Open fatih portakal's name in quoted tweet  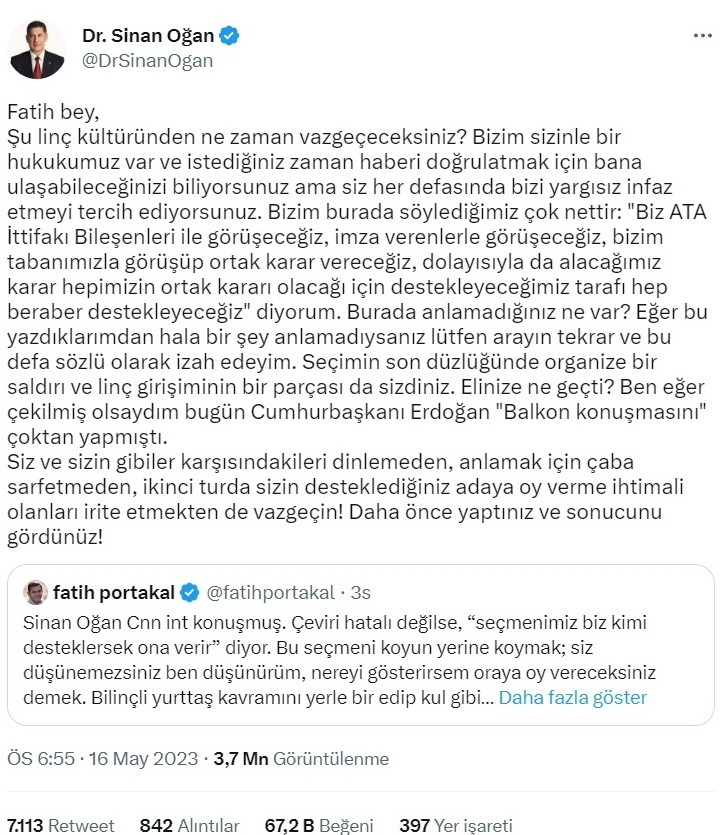[x=113, y=592]
